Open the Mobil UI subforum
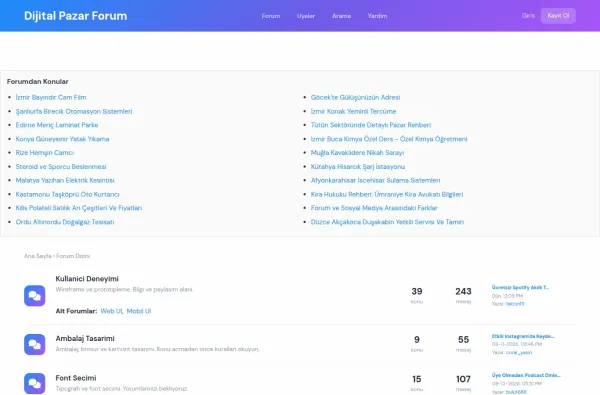The width and height of the screenshot is (600, 395). pos(139,311)
